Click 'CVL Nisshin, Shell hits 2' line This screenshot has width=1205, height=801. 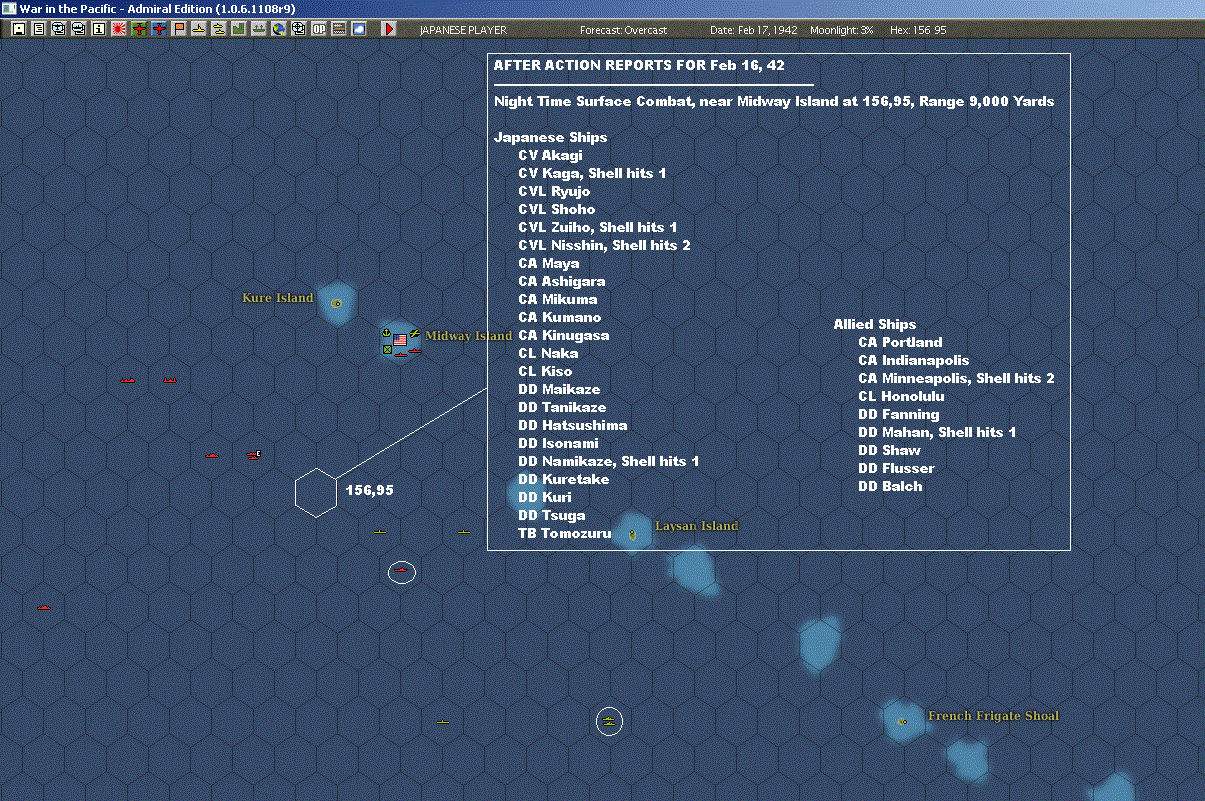click(x=604, y=245)
